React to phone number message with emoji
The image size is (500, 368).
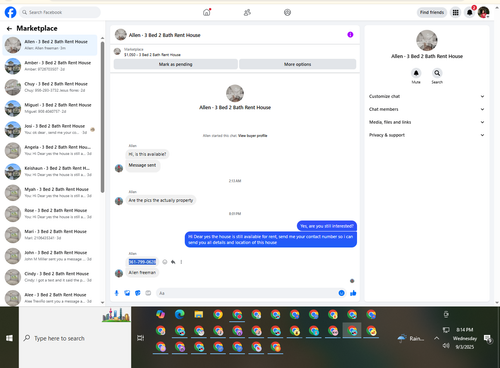coord(165,262)
